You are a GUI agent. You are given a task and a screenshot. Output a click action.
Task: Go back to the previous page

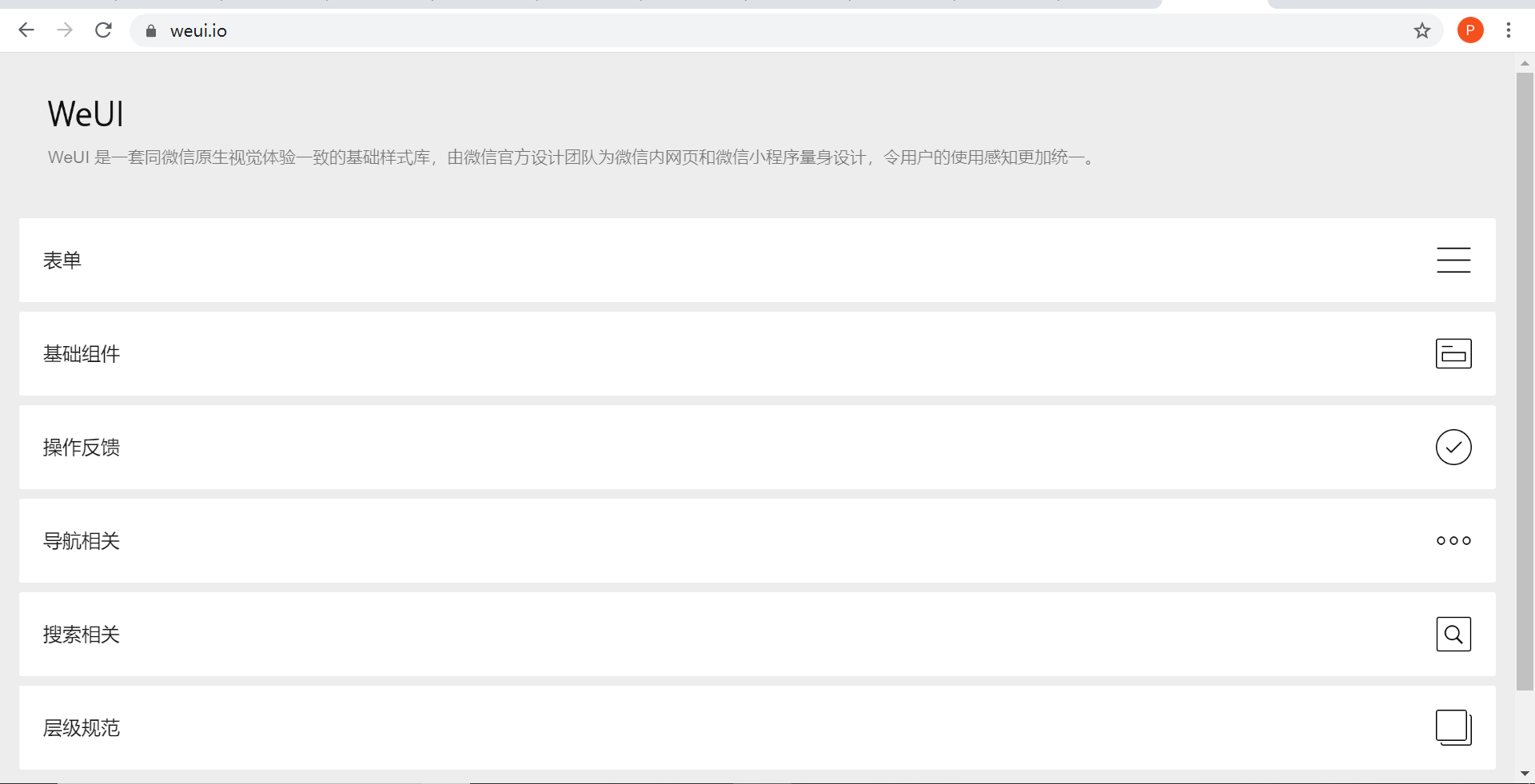pos(26,30)
